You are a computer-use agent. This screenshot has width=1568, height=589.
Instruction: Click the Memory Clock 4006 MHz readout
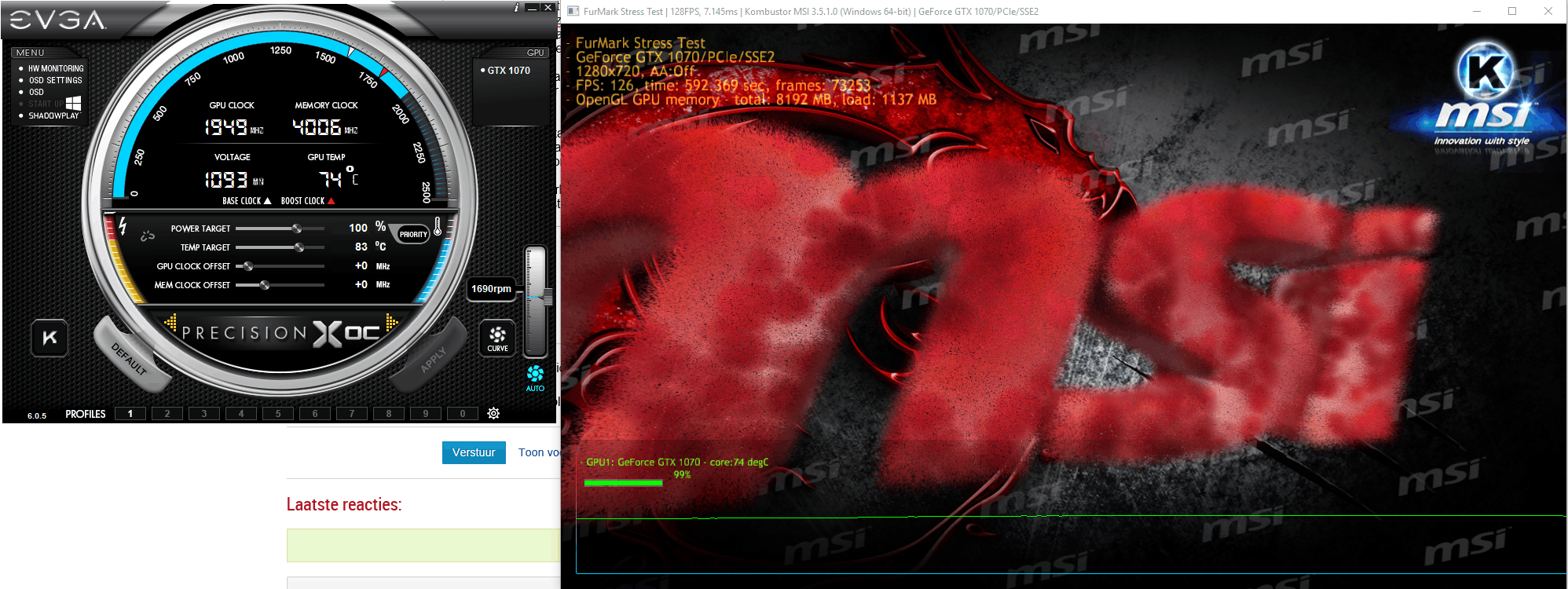click(x=324, y=126)
